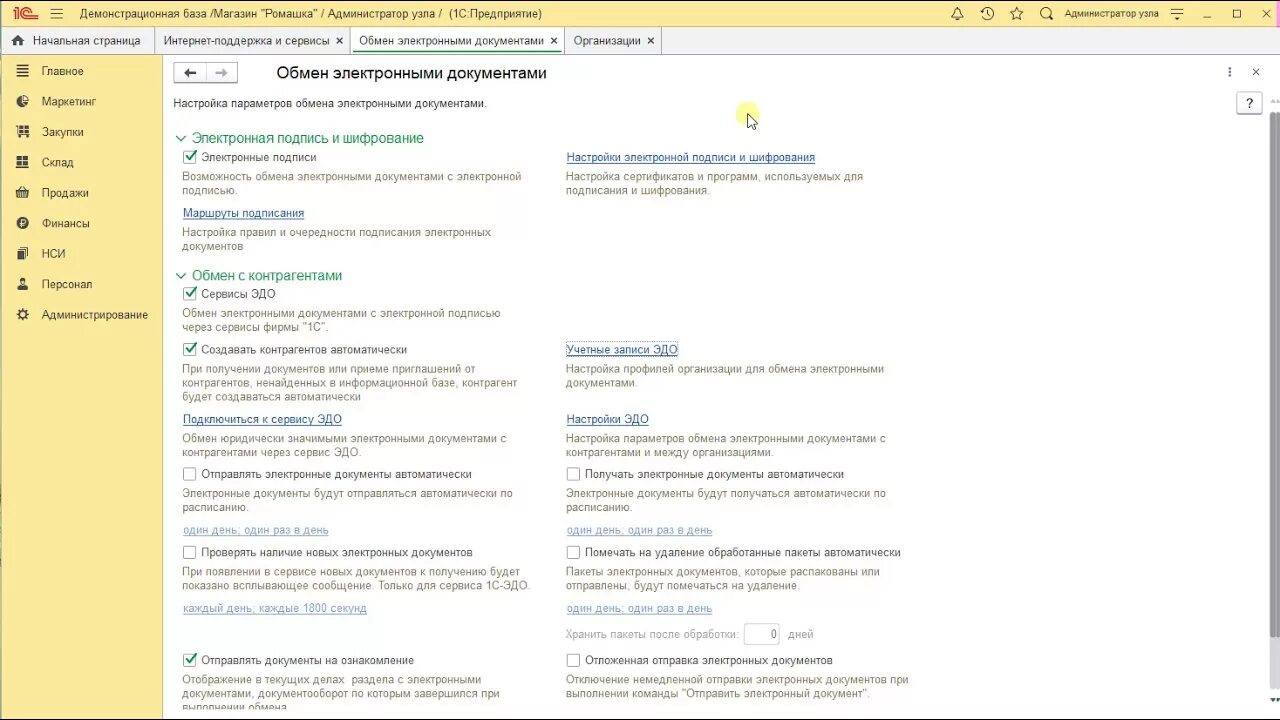The image size is (1280, 720).
Task: Click Администратор узла user name
Action: [1111, 14]
